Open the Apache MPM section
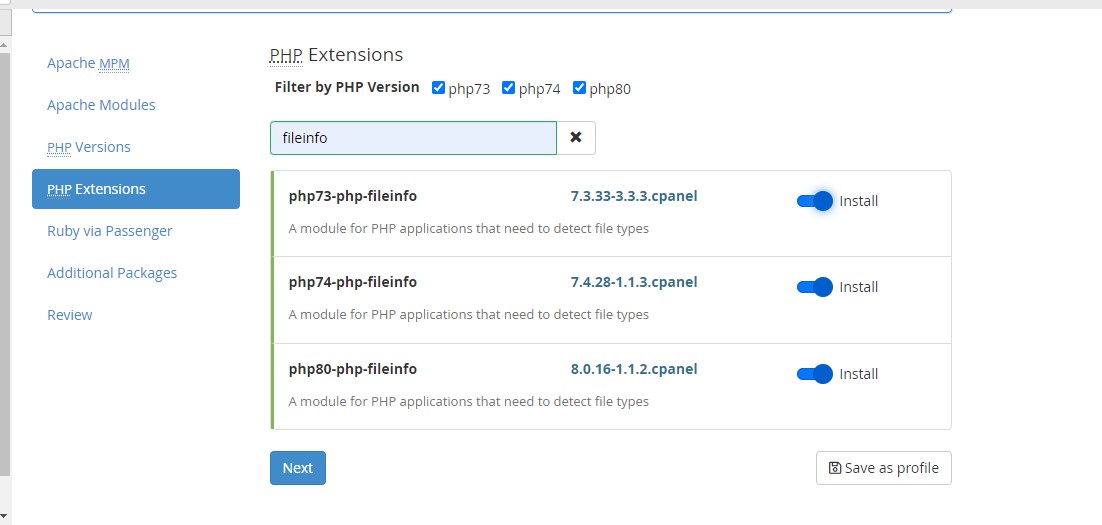Image resolution: width=1102 pixels, height=525 pixels. 89,63
